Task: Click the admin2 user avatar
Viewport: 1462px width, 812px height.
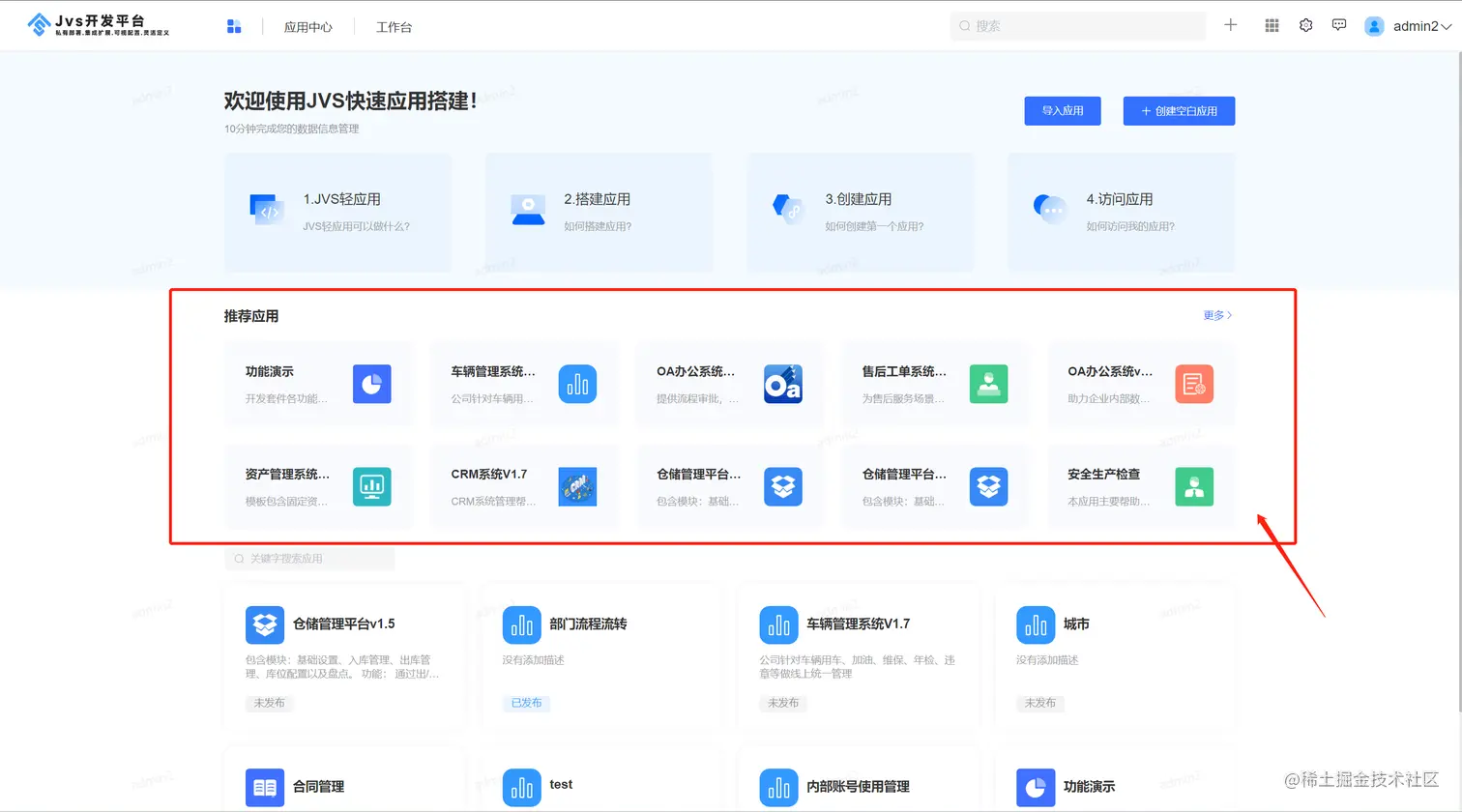Action: pyautogui.click(x=1374, y=26)
